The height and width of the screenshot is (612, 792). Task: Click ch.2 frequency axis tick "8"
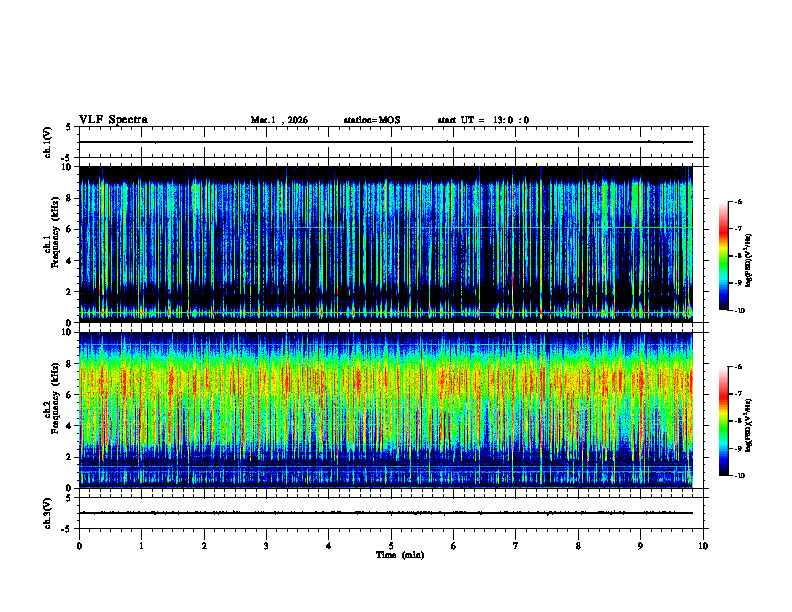[x=69, y=364]
